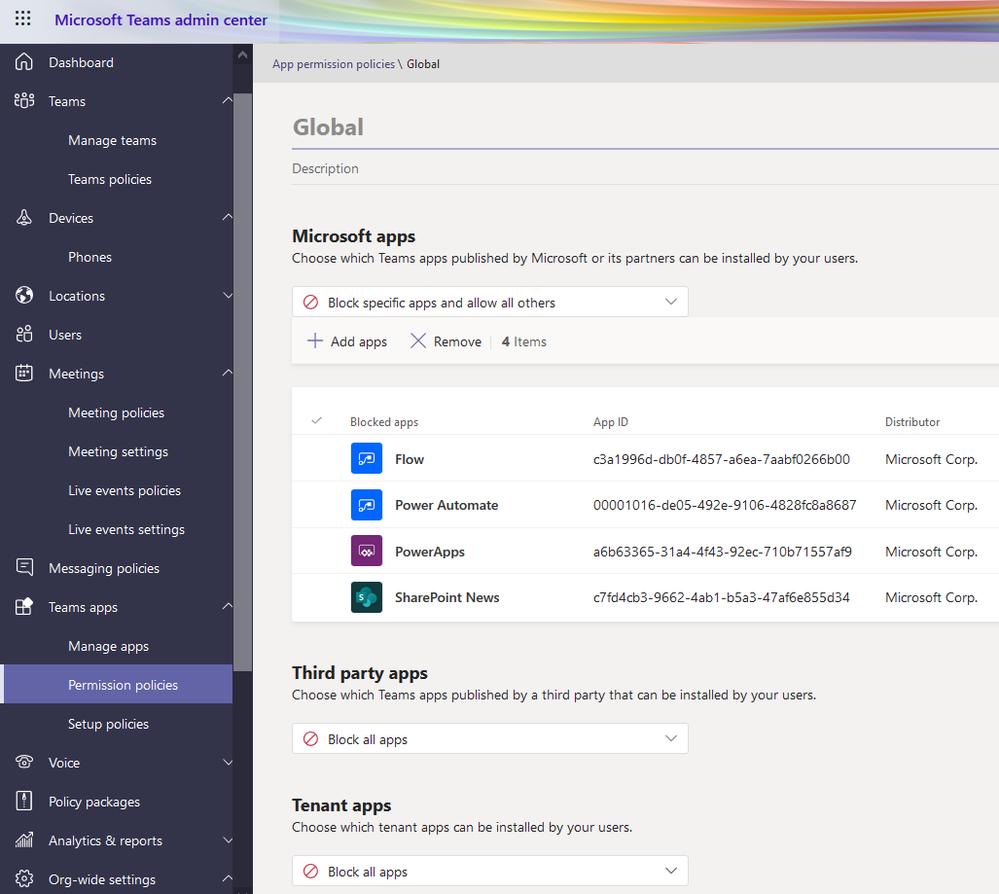Image resolution: width=999 pixels, height=894 pixels.
Task: Click App ID c7fd4cb3-9662-4ab1-b5a3-47af6e855d34
Action: [721, 597]
